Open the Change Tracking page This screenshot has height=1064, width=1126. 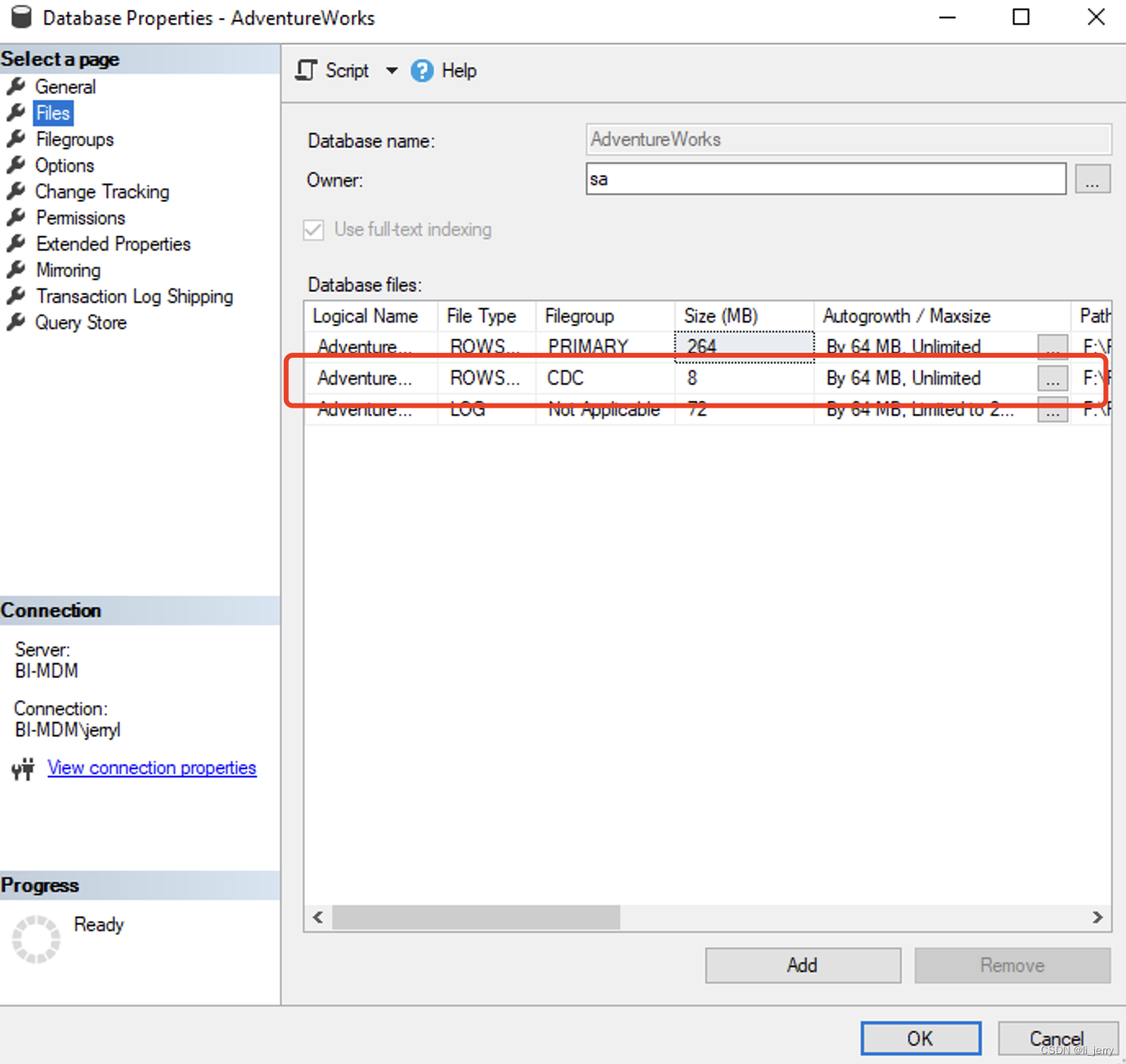pos(102,192)
